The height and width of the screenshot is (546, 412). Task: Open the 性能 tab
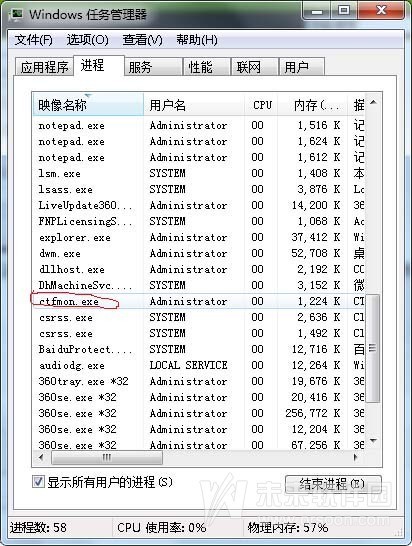(207, 67)
